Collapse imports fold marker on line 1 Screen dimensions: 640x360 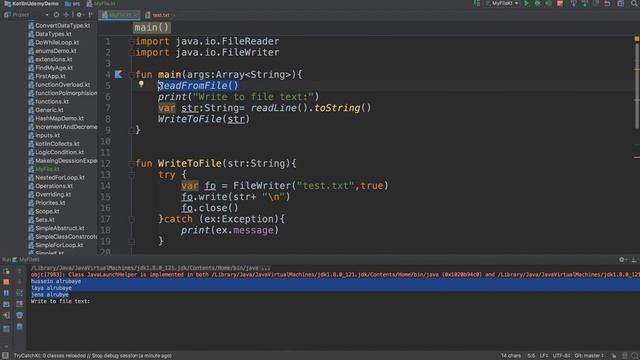pyautogui.click(x=131, y=41)
